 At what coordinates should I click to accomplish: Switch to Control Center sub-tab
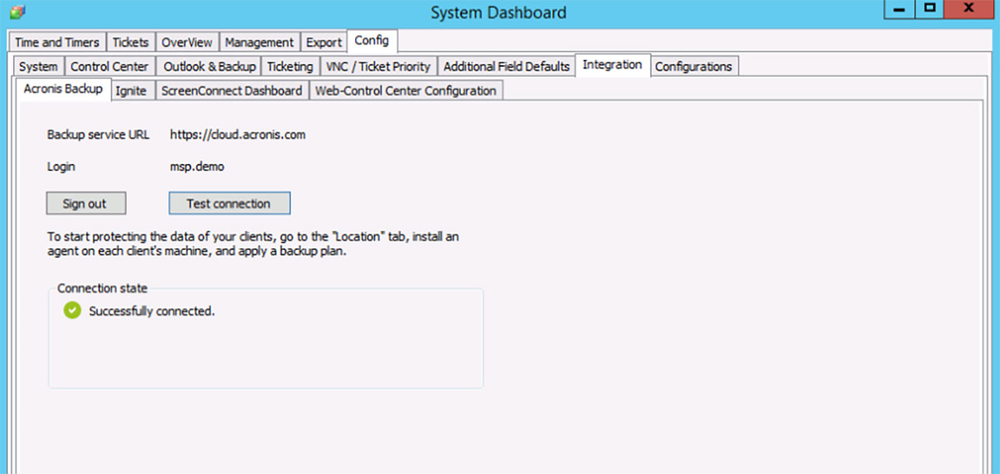110,66
